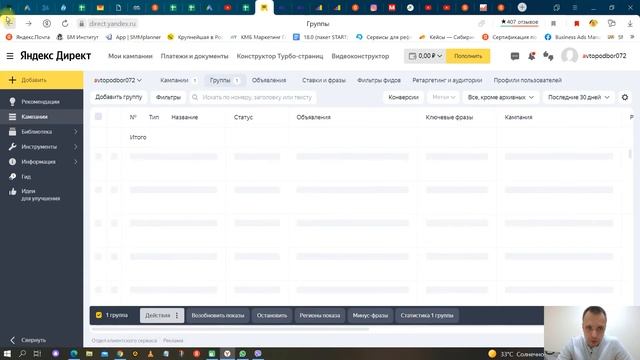Switch to Профили пользователей tab
Viewport: 640px width, 360px height.
[x=527, y=80]
